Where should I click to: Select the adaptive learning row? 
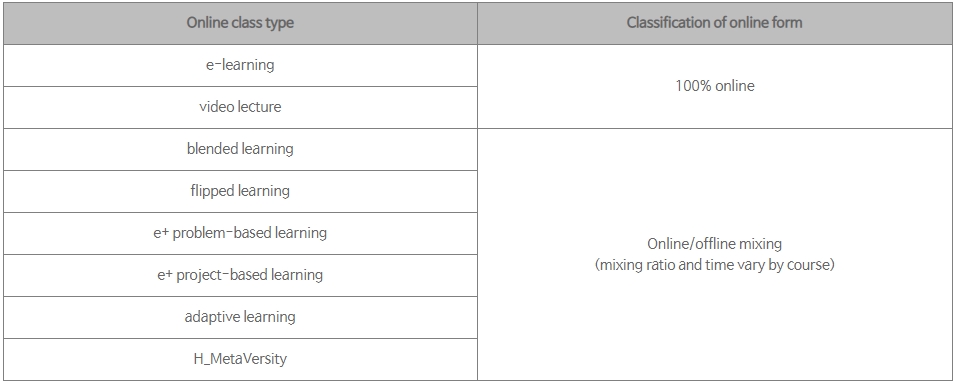240,318
